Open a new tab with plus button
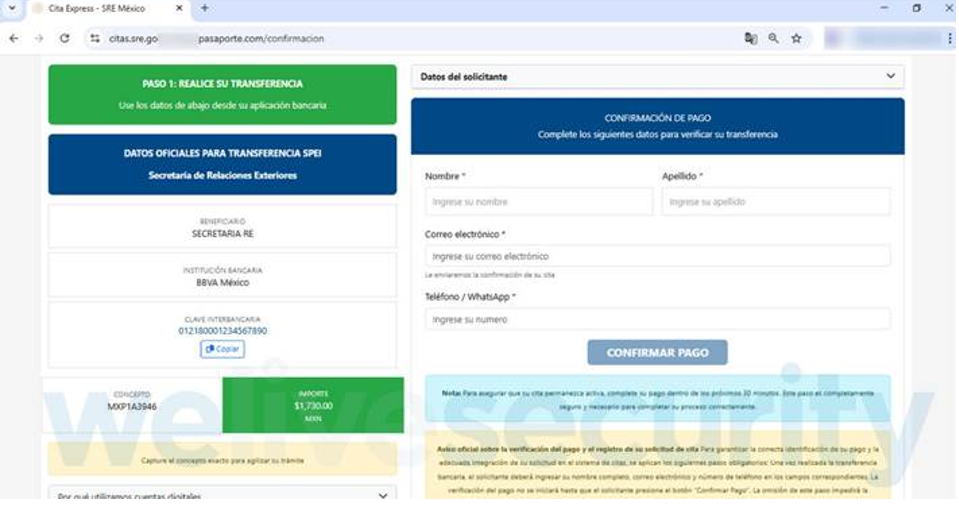This screenshot has height=515, width=959. click(204, 9)
